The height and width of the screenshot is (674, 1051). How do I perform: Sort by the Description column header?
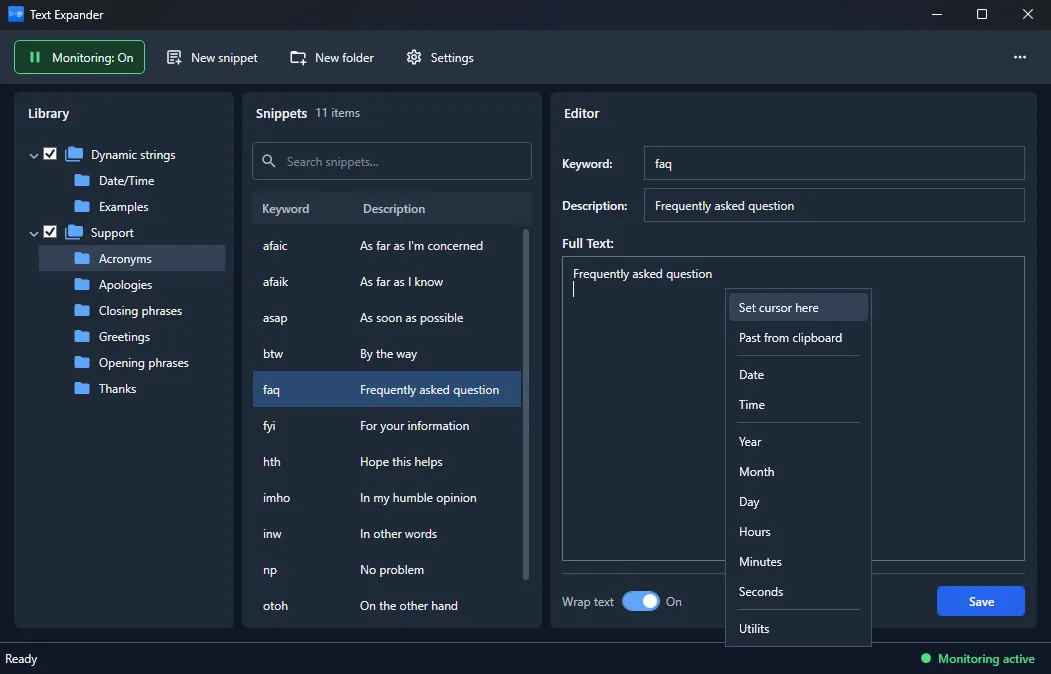tap(394, 208)
